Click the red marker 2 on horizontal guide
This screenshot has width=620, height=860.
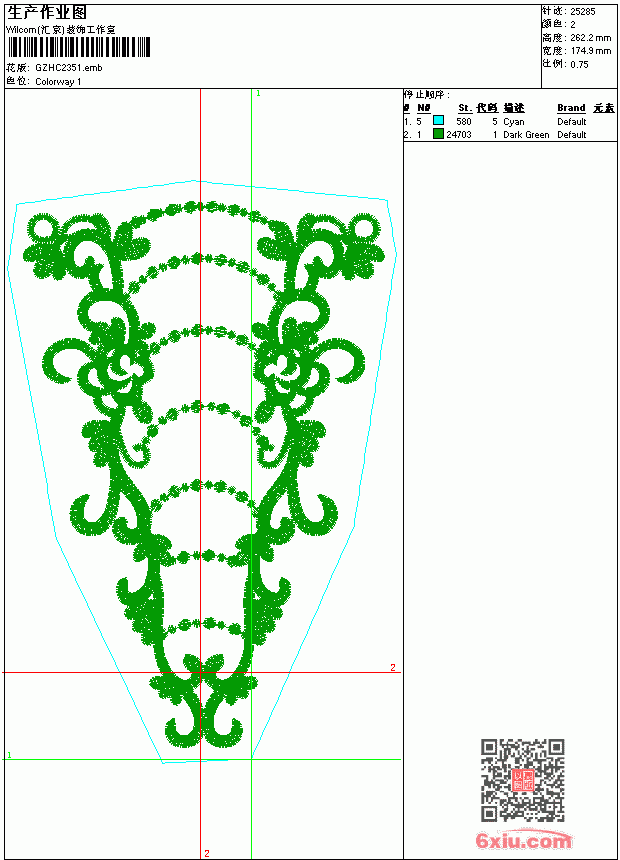tap(393, 667)
